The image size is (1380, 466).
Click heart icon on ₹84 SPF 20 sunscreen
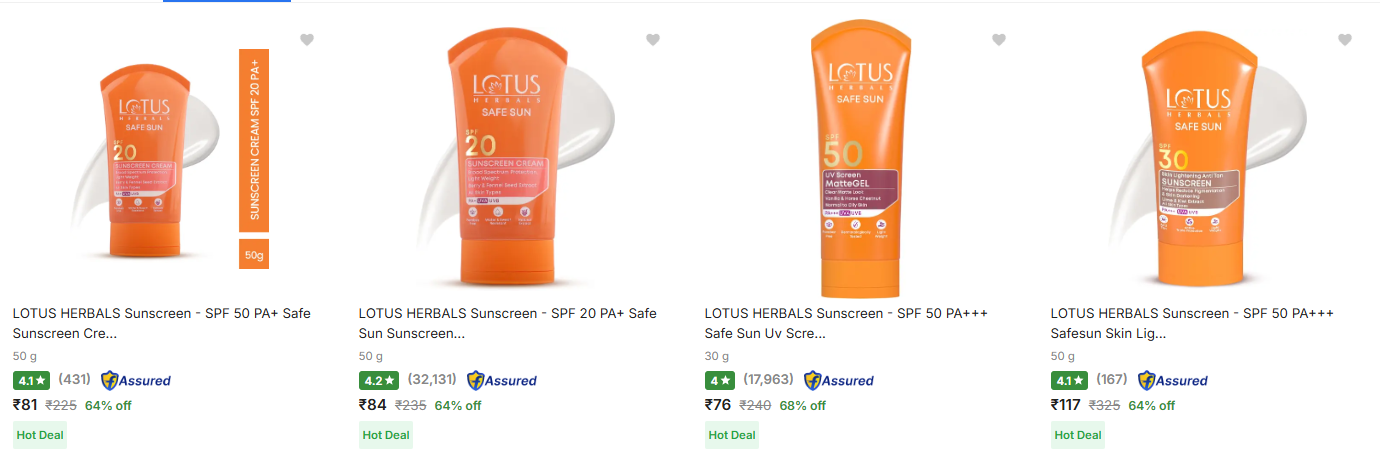point(653,40)
